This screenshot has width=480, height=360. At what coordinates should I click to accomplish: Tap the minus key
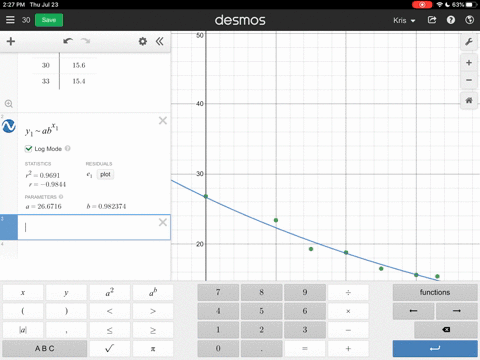tap(348, 330)
